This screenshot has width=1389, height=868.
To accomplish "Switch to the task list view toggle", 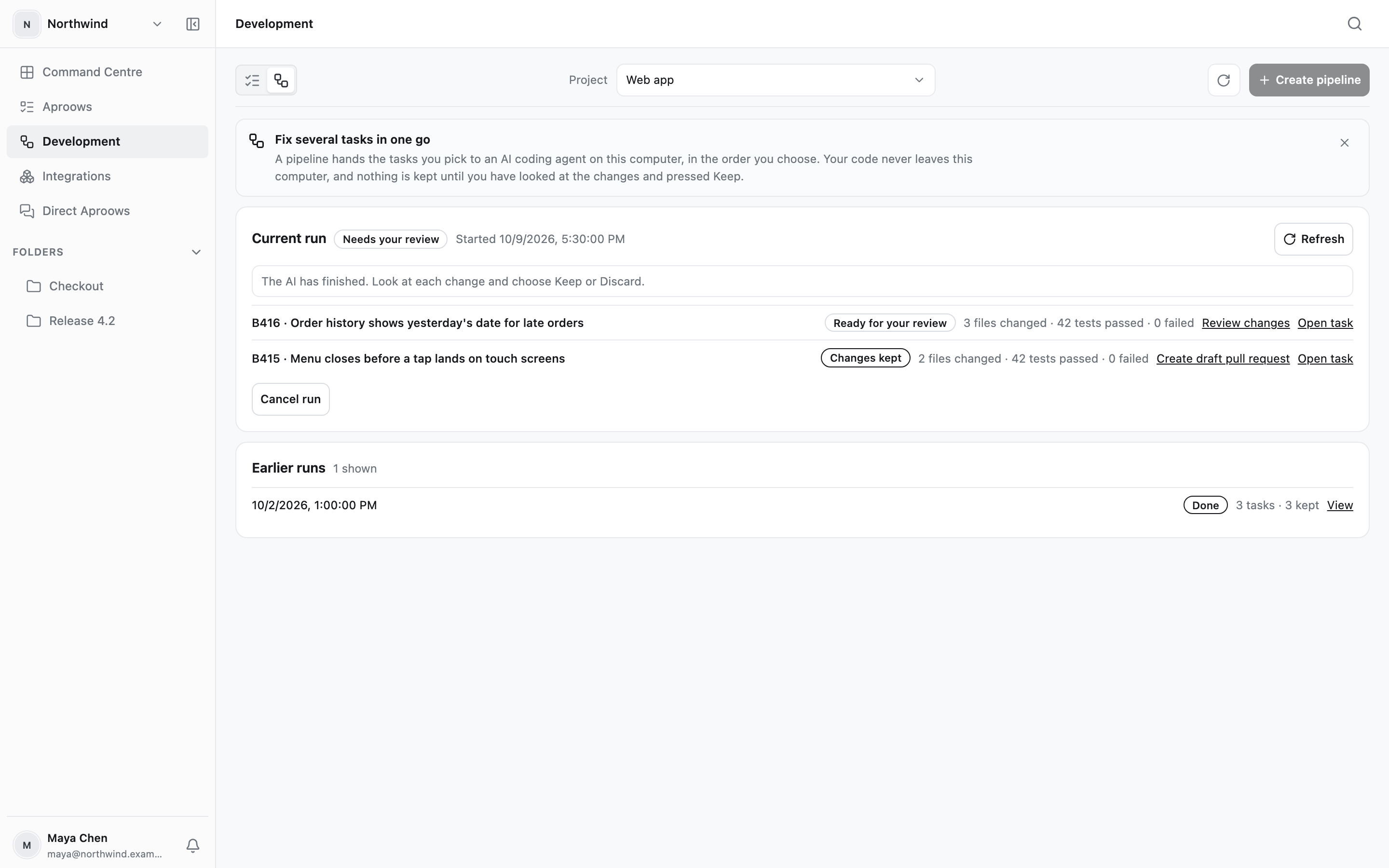I will (252, 81).
